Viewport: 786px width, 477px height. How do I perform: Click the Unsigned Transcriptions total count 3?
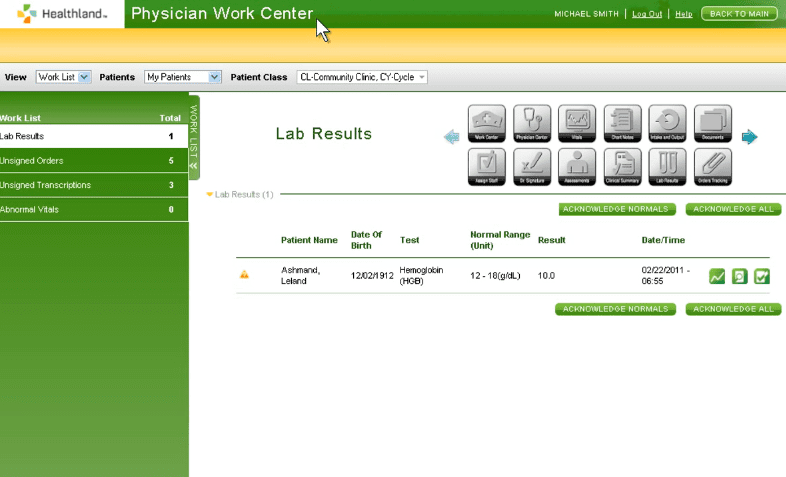(x=171, y=185)
